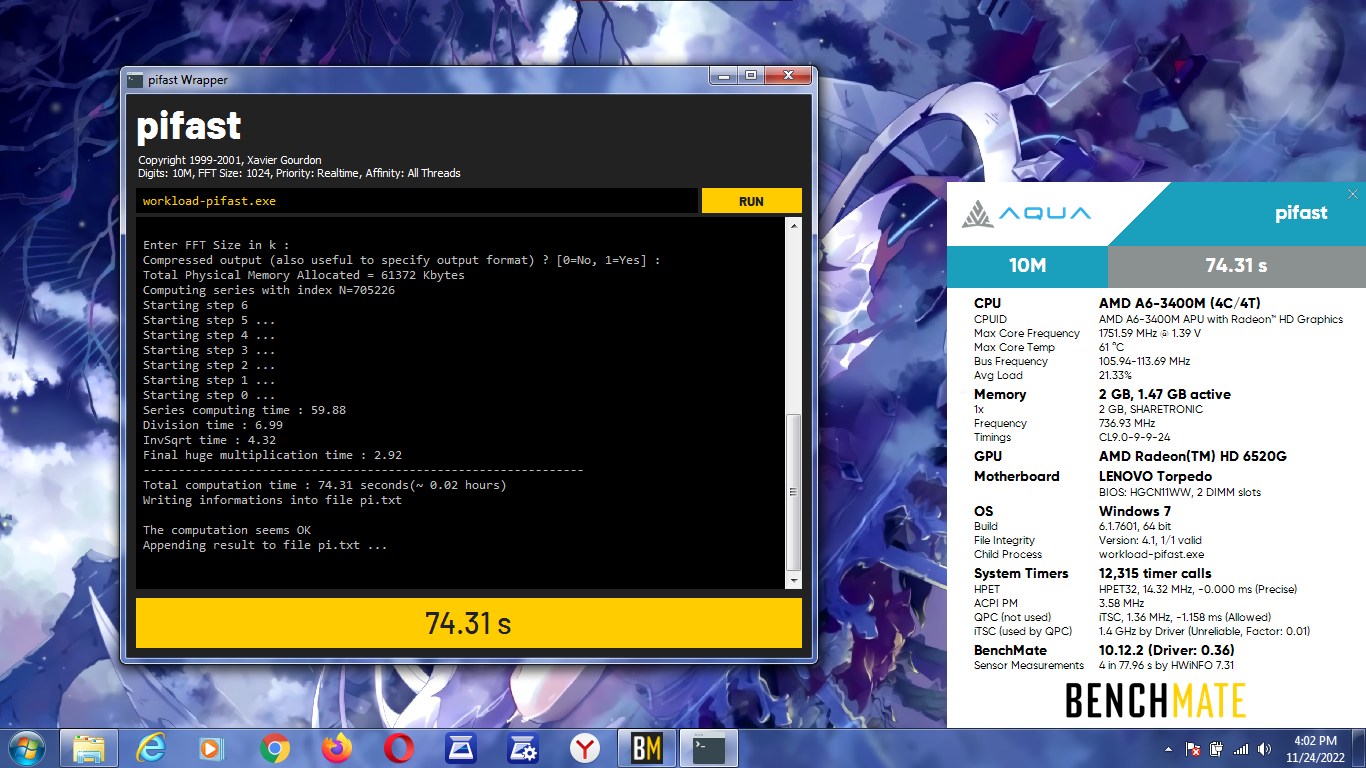Click the pifast Wrapper title bar icon
The height and width of the screenshot is (768, 1366).
pyautogui.click(x=135, y=80)
